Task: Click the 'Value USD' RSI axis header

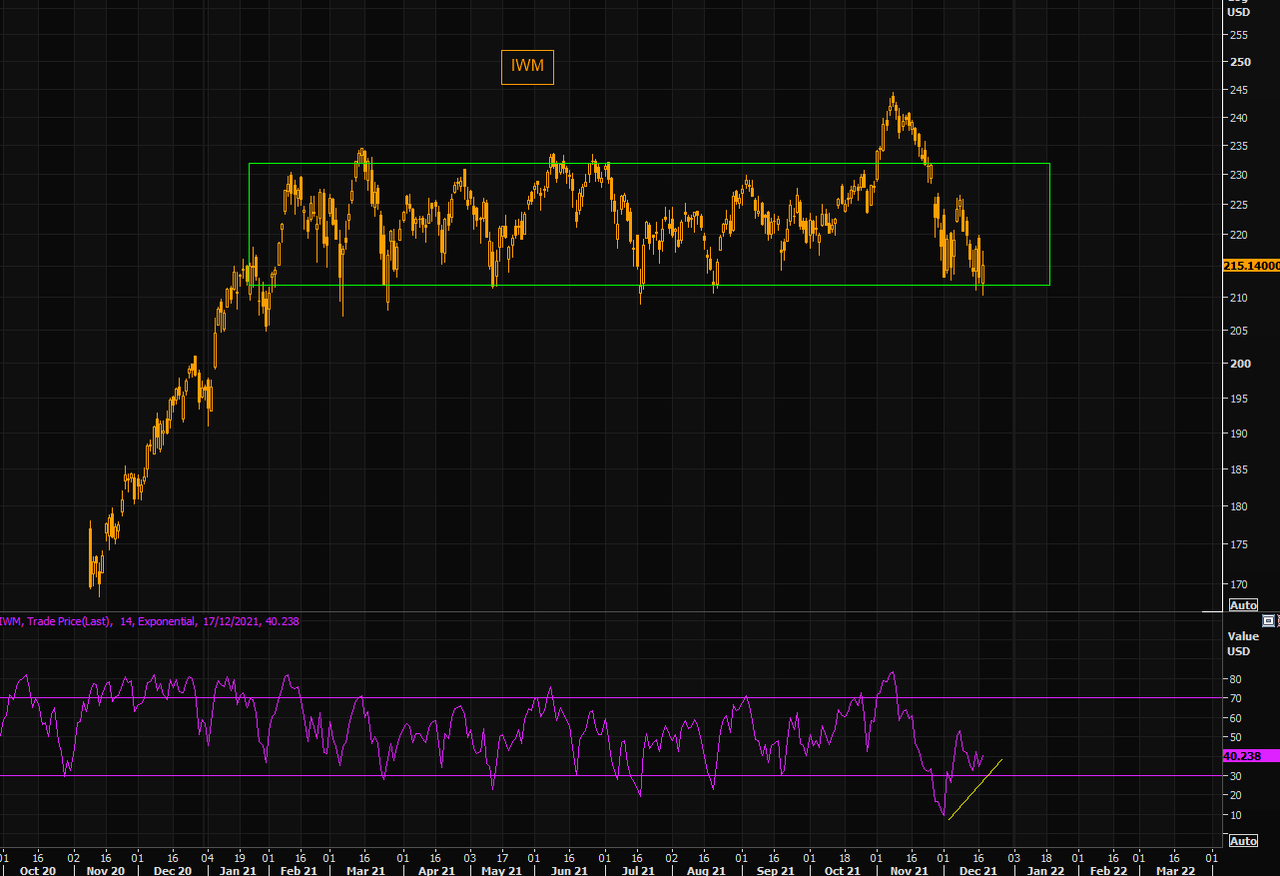Action: (x=1243, y=643)
